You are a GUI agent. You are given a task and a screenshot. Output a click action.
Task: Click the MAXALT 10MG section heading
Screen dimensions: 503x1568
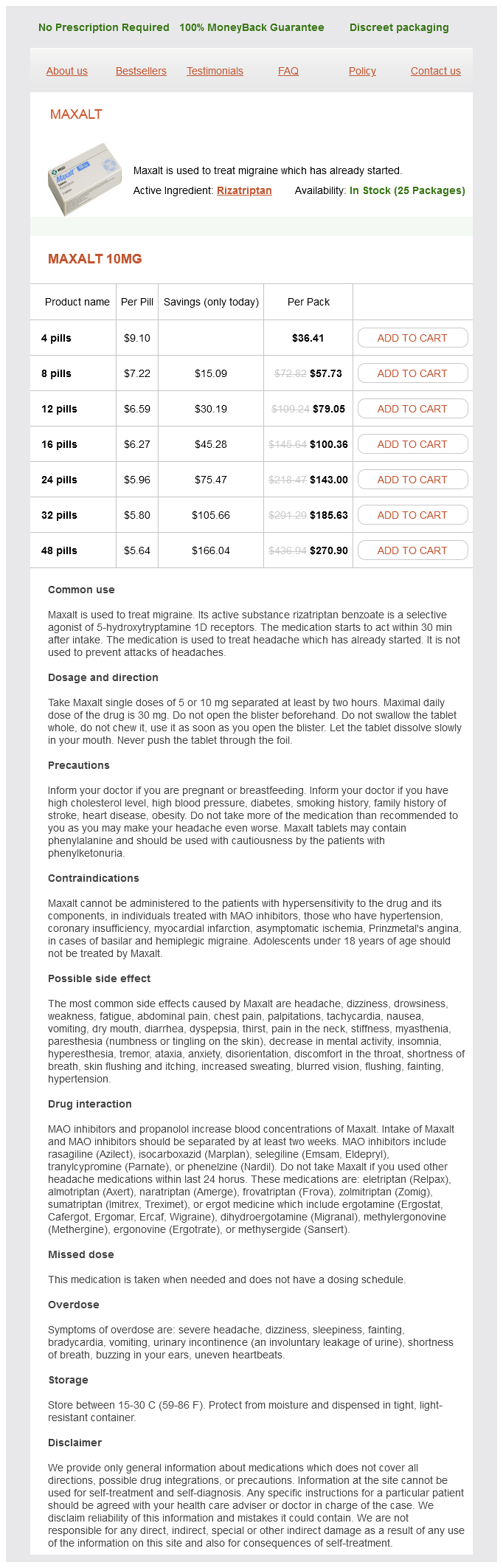[x=94, y=259]
